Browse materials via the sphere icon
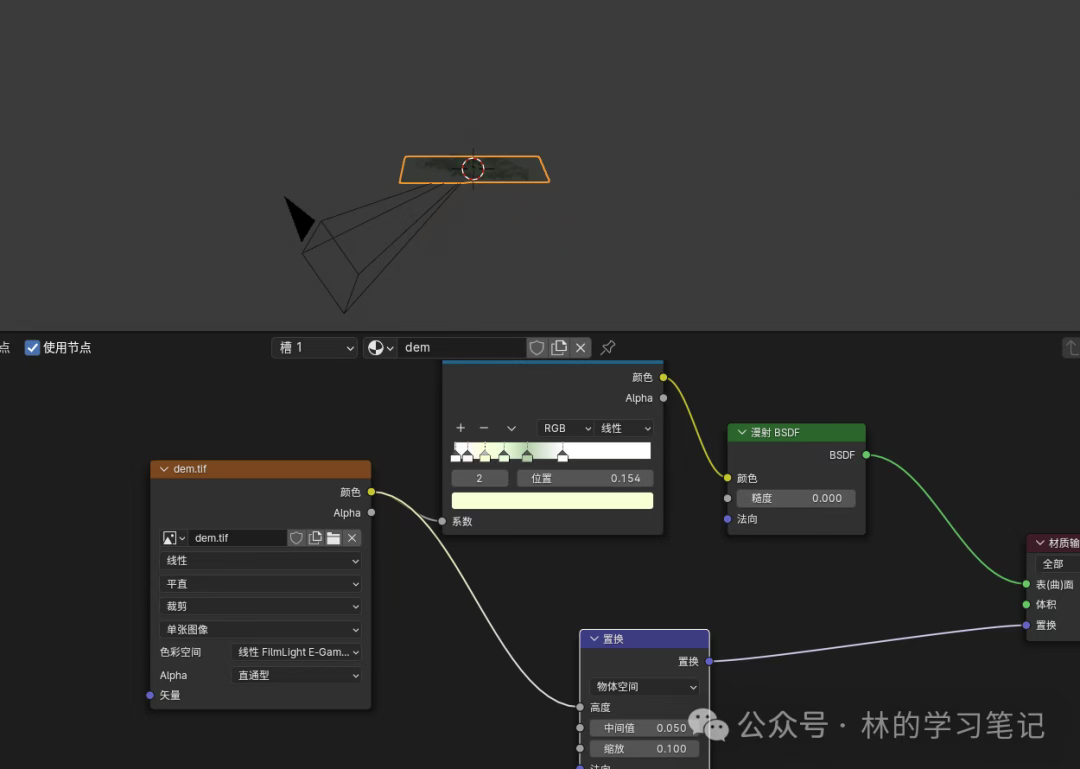 380,348
